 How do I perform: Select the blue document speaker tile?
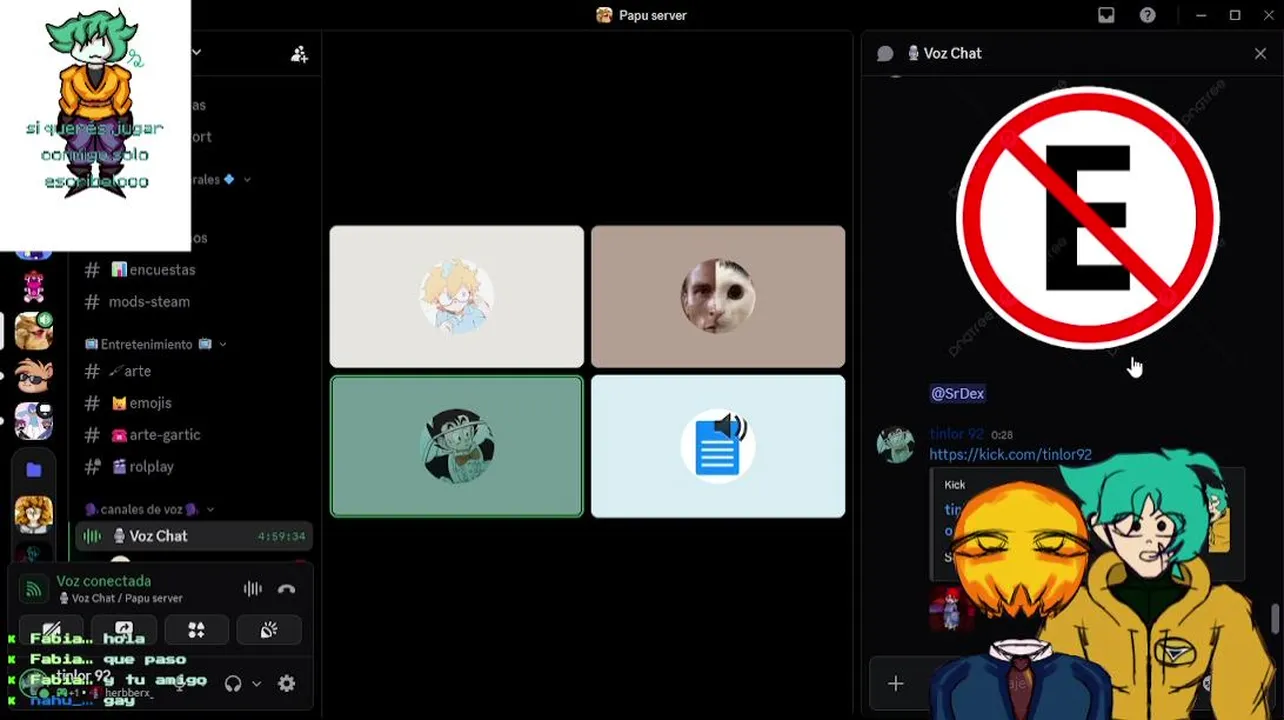[x=718, y=446]
